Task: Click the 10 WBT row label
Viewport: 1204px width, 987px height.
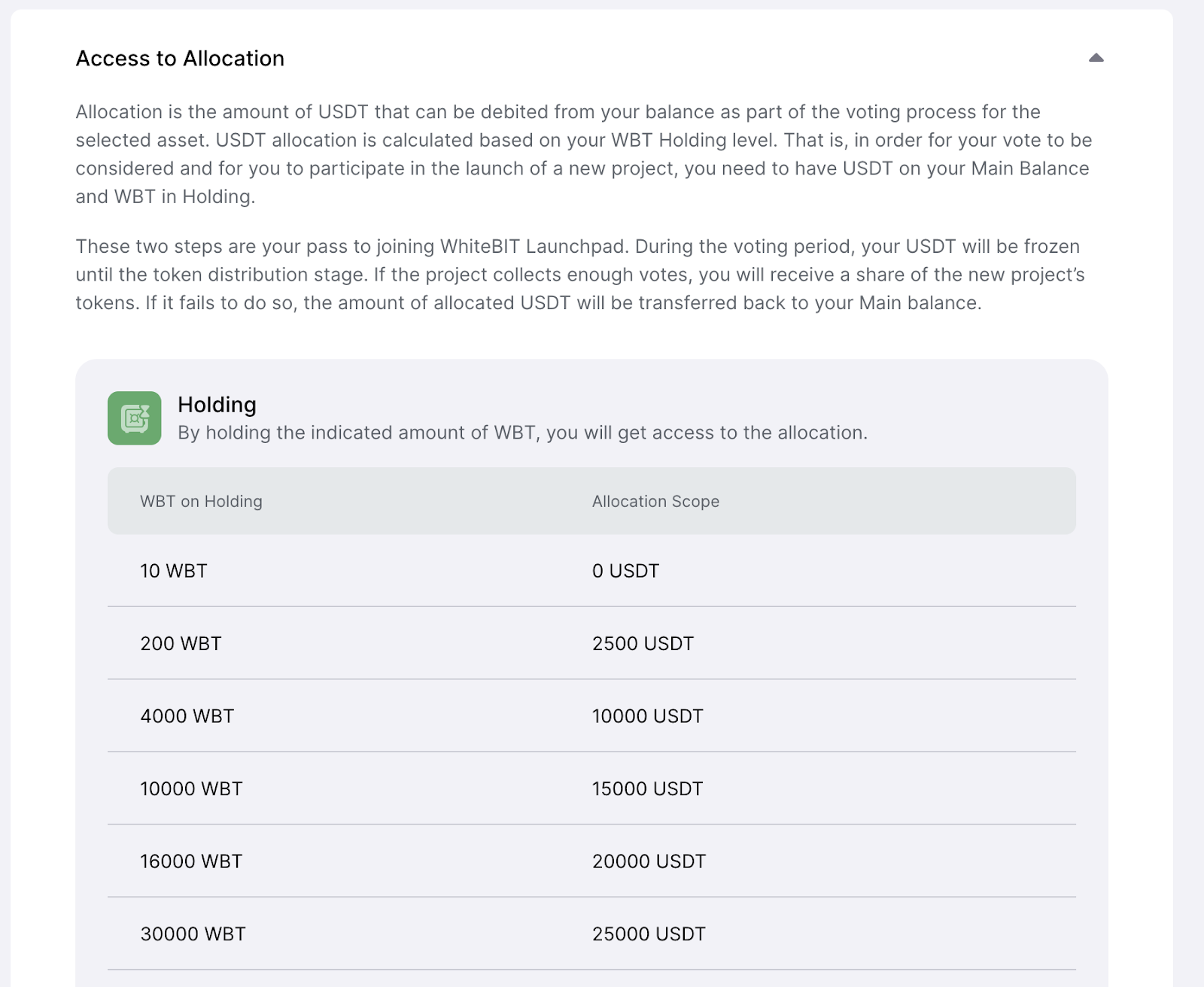Action: [x=174, y=571]
